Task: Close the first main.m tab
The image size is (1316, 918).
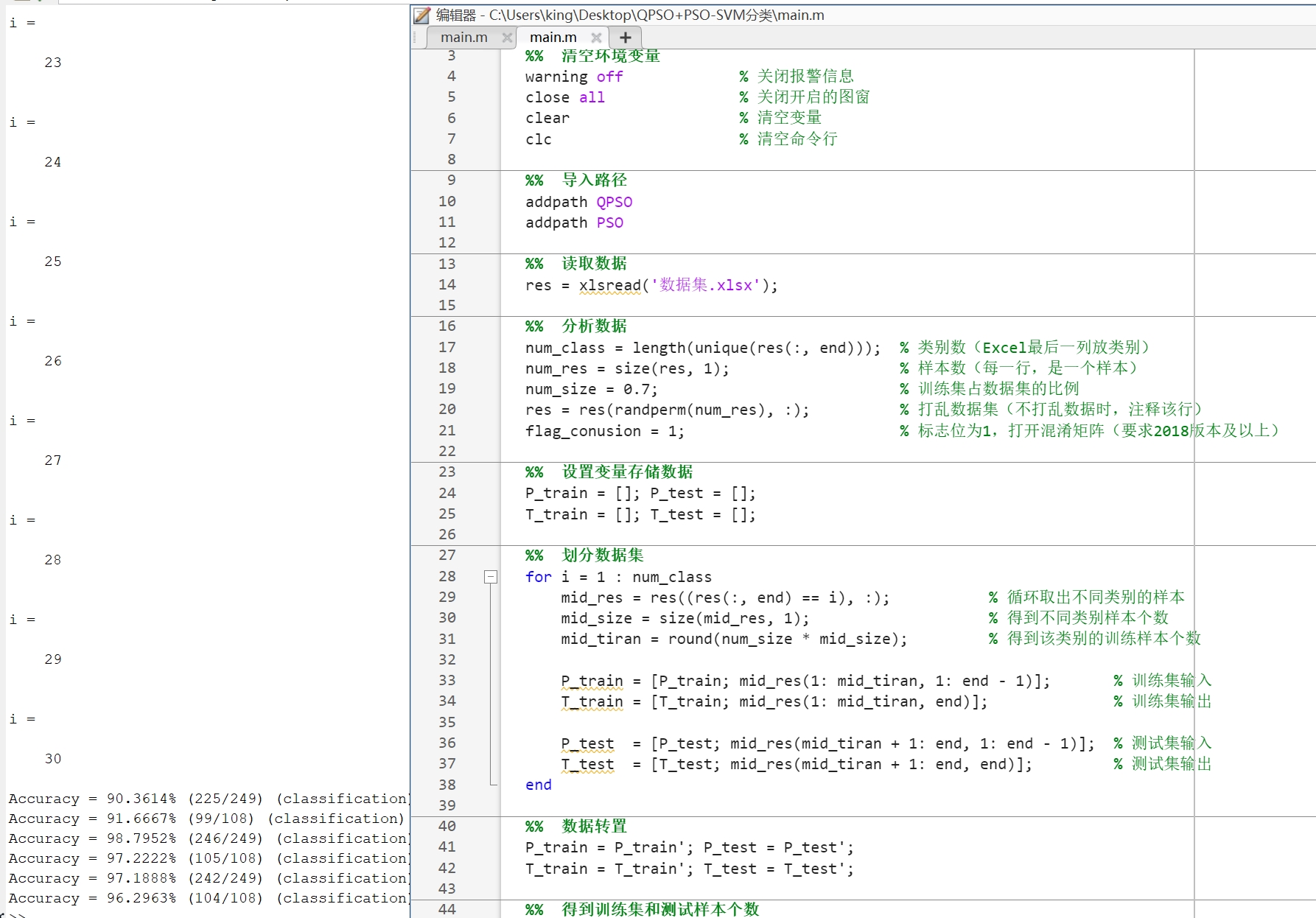Action: click(506, 37)
